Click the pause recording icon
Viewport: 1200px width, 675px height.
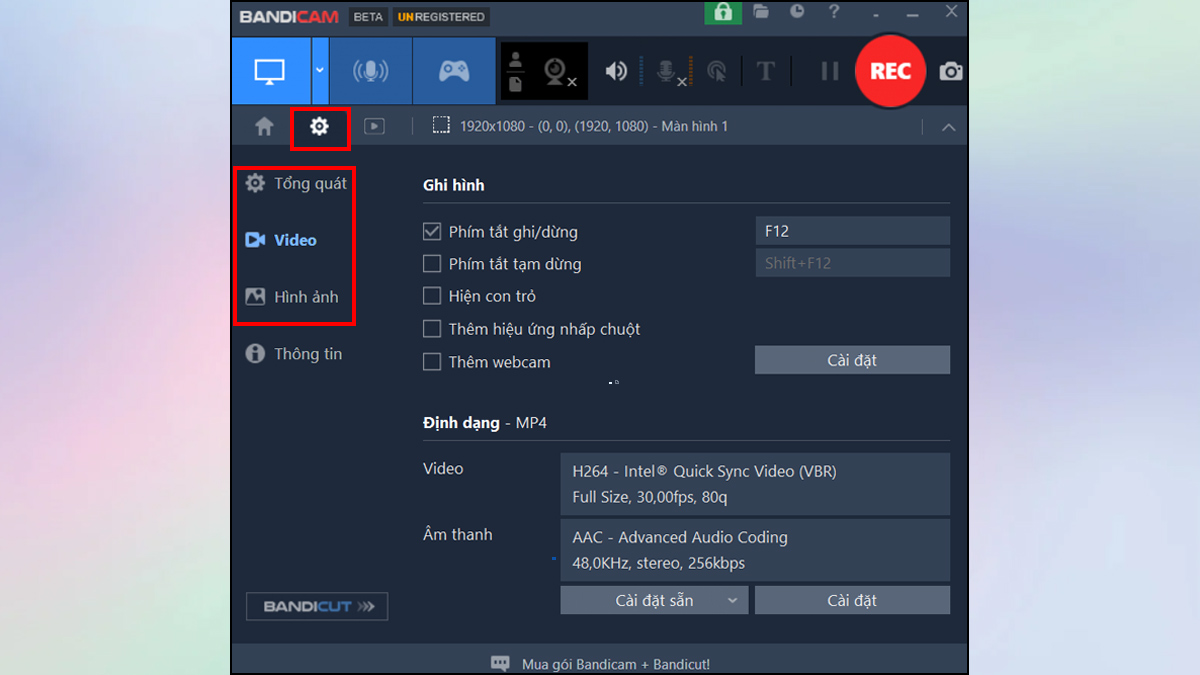[x=830, y=71]
